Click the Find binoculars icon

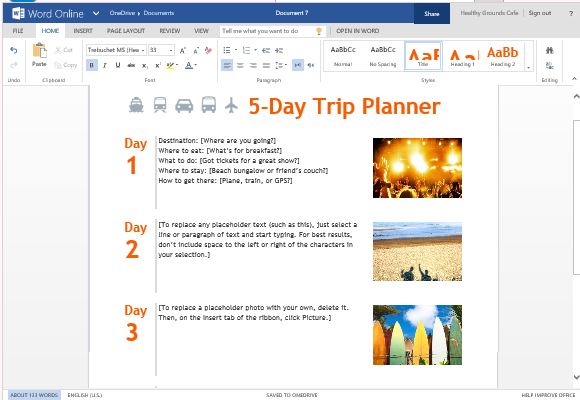click(x=550, y=50)
